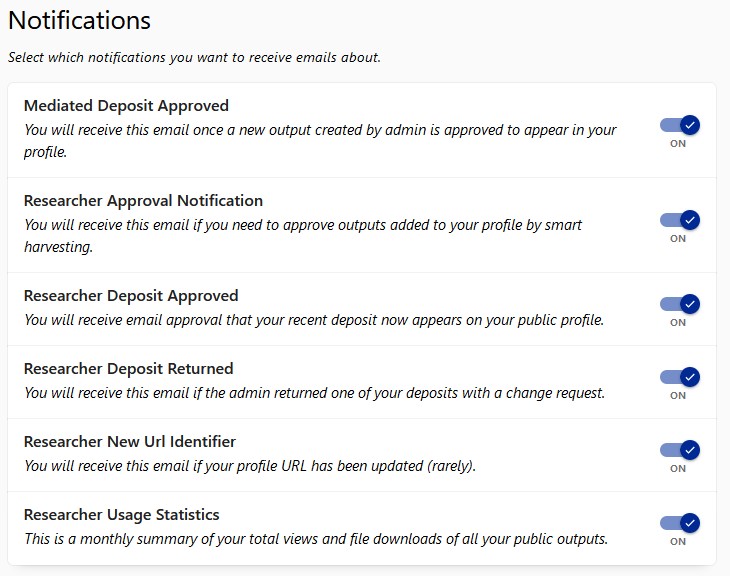
Task: Click the admin returned deposit description
Action: point(314,393)
